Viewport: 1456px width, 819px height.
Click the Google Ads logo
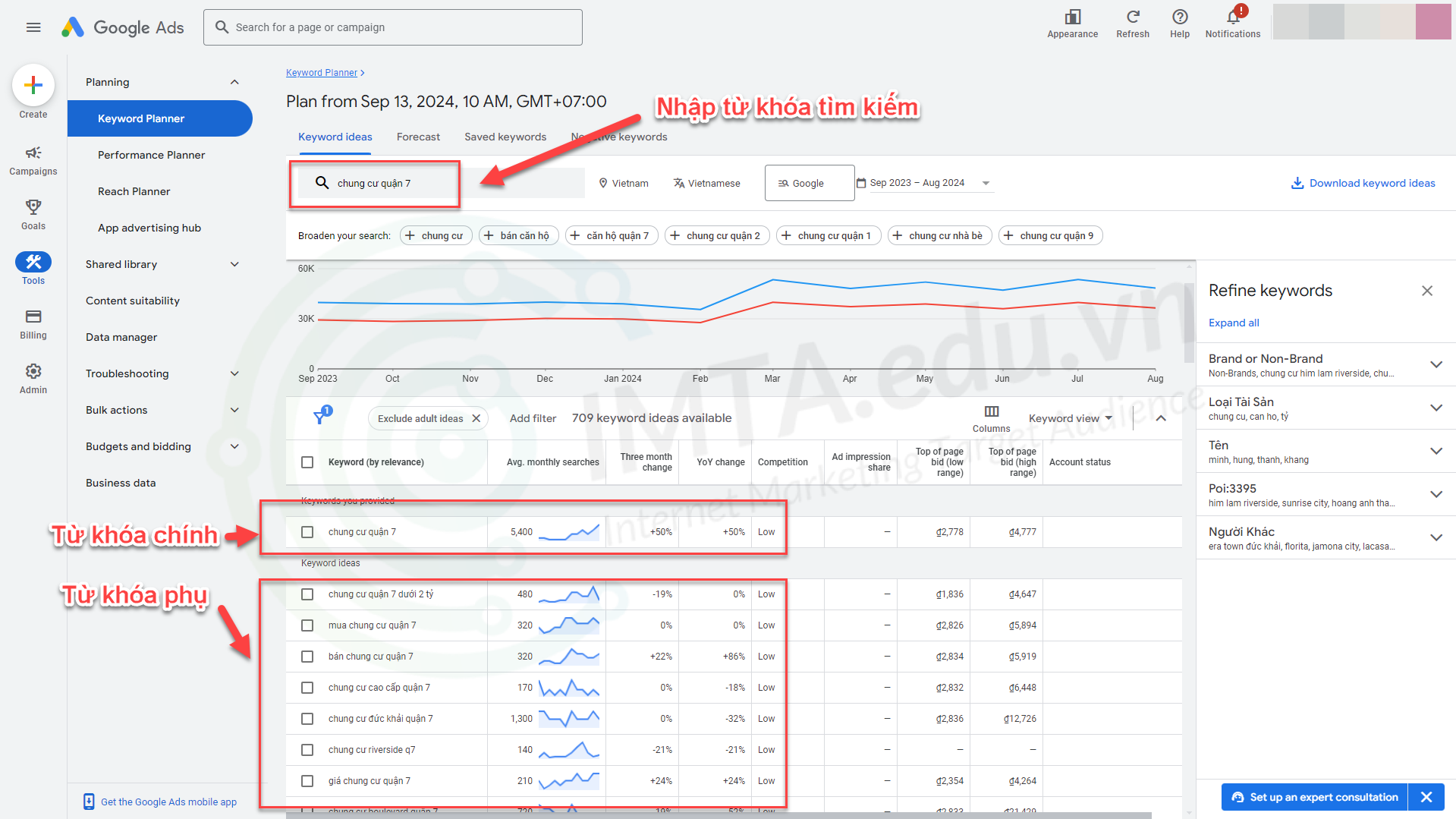pyautogui.click(x=123, y=27)
